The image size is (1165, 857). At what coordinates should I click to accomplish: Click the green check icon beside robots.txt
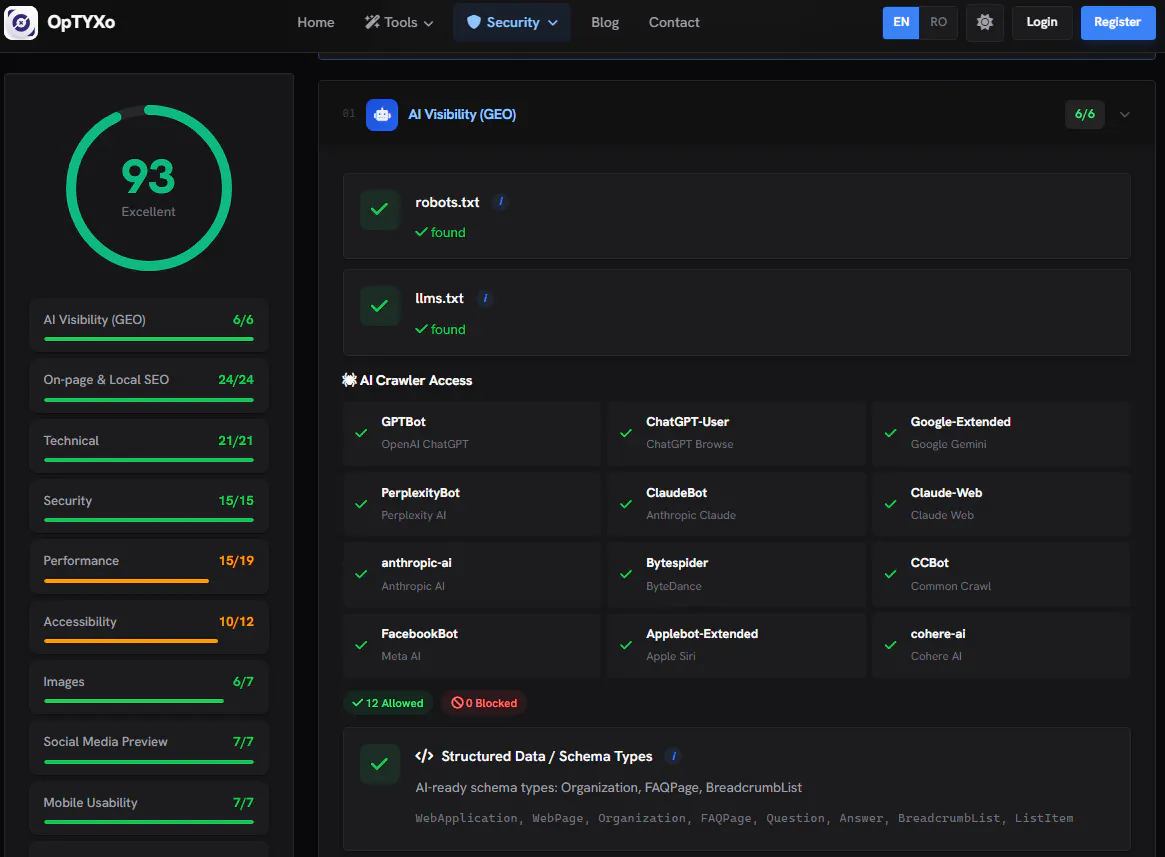pyautogui.click(x=380, y=209)
